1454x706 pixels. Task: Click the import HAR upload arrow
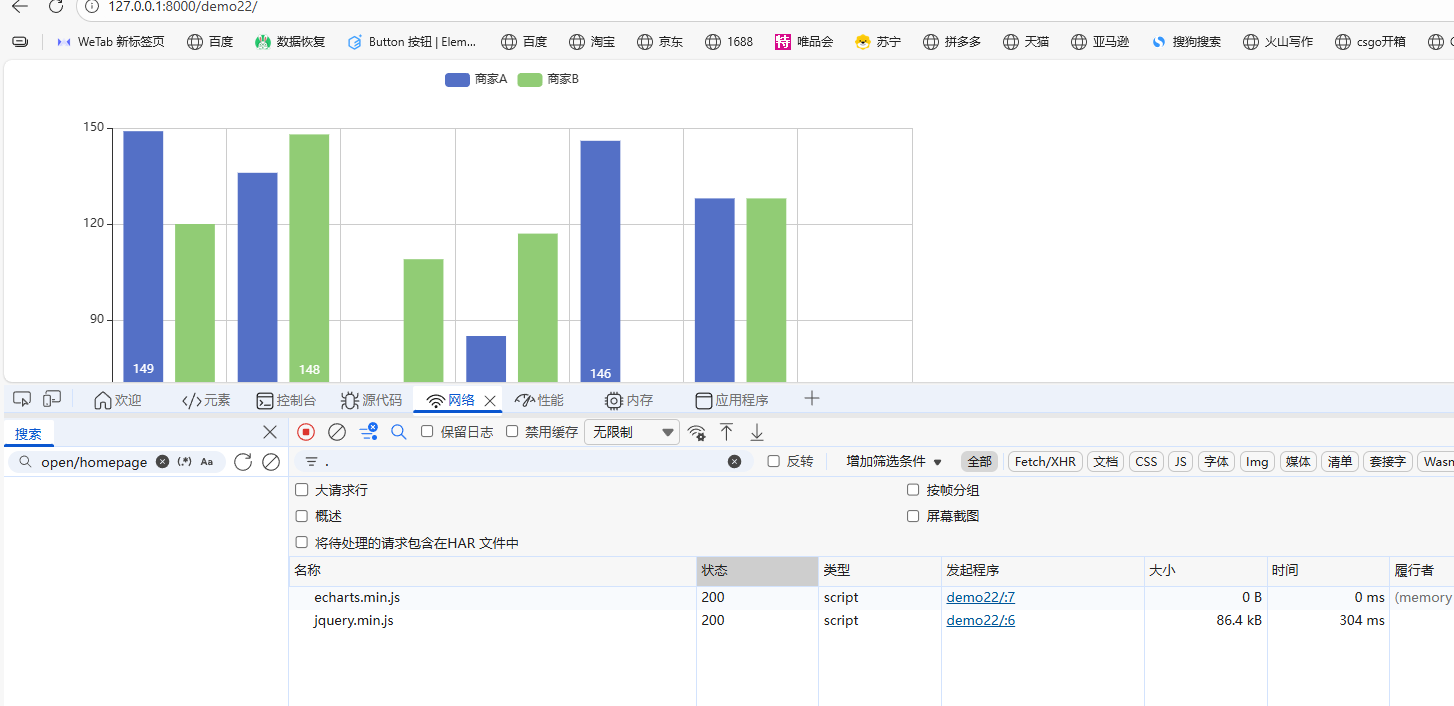coord(727,432)
